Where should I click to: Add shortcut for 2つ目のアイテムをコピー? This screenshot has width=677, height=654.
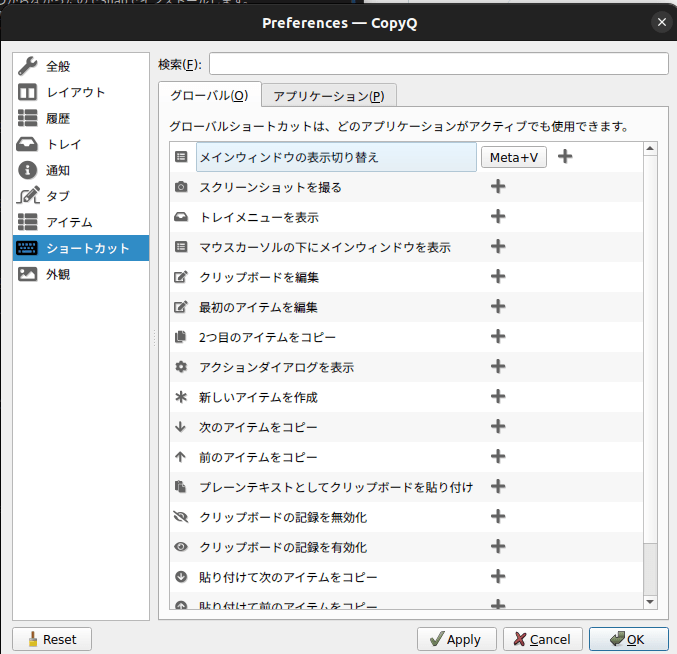click(498, 336)
